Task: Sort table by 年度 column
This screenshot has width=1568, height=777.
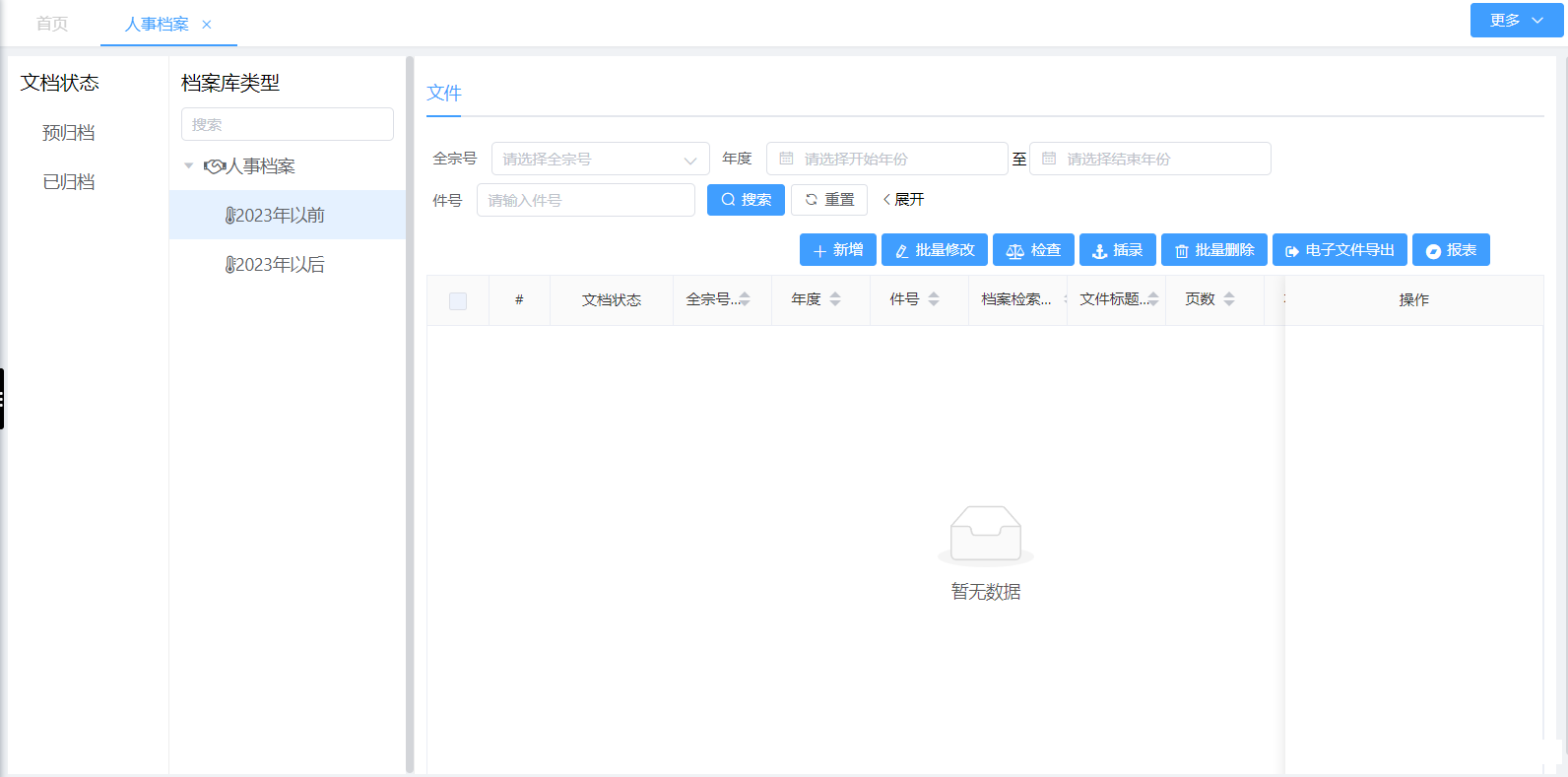Action: (835, 299)
